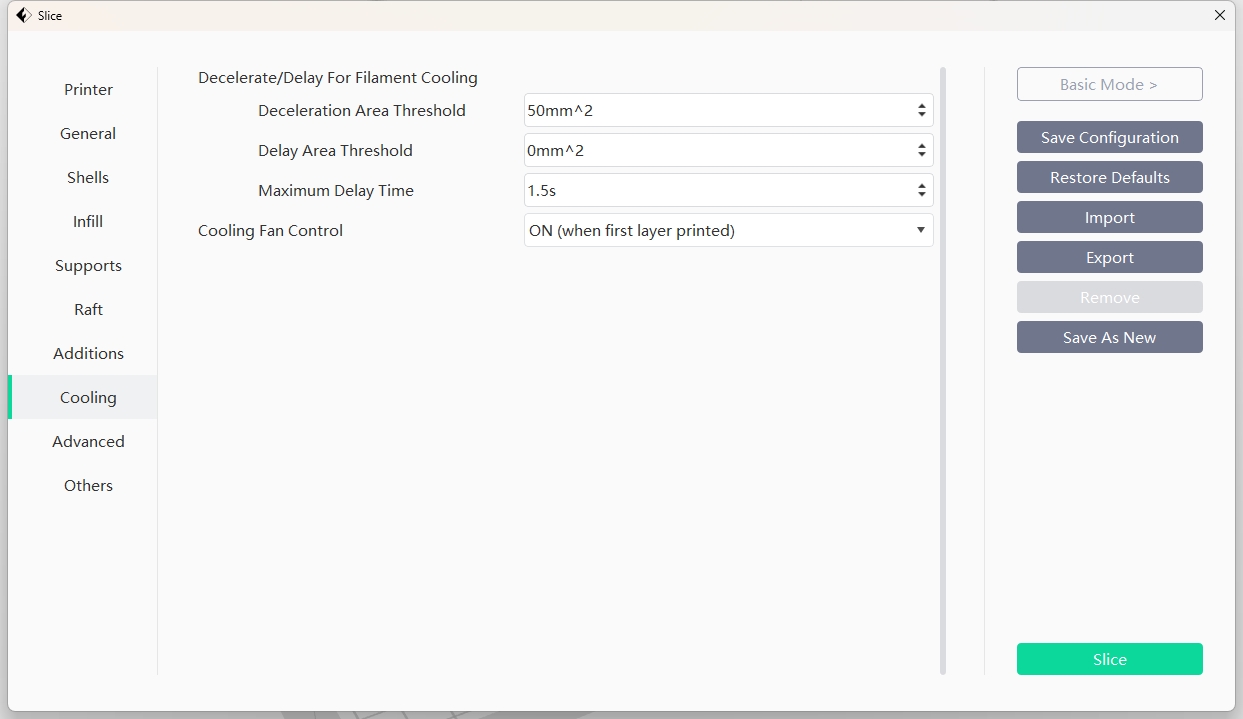1243x719 pixels.
Task: Click the Deceleration Area Threshold stepper arrows
Action: (x=921, y=111)
